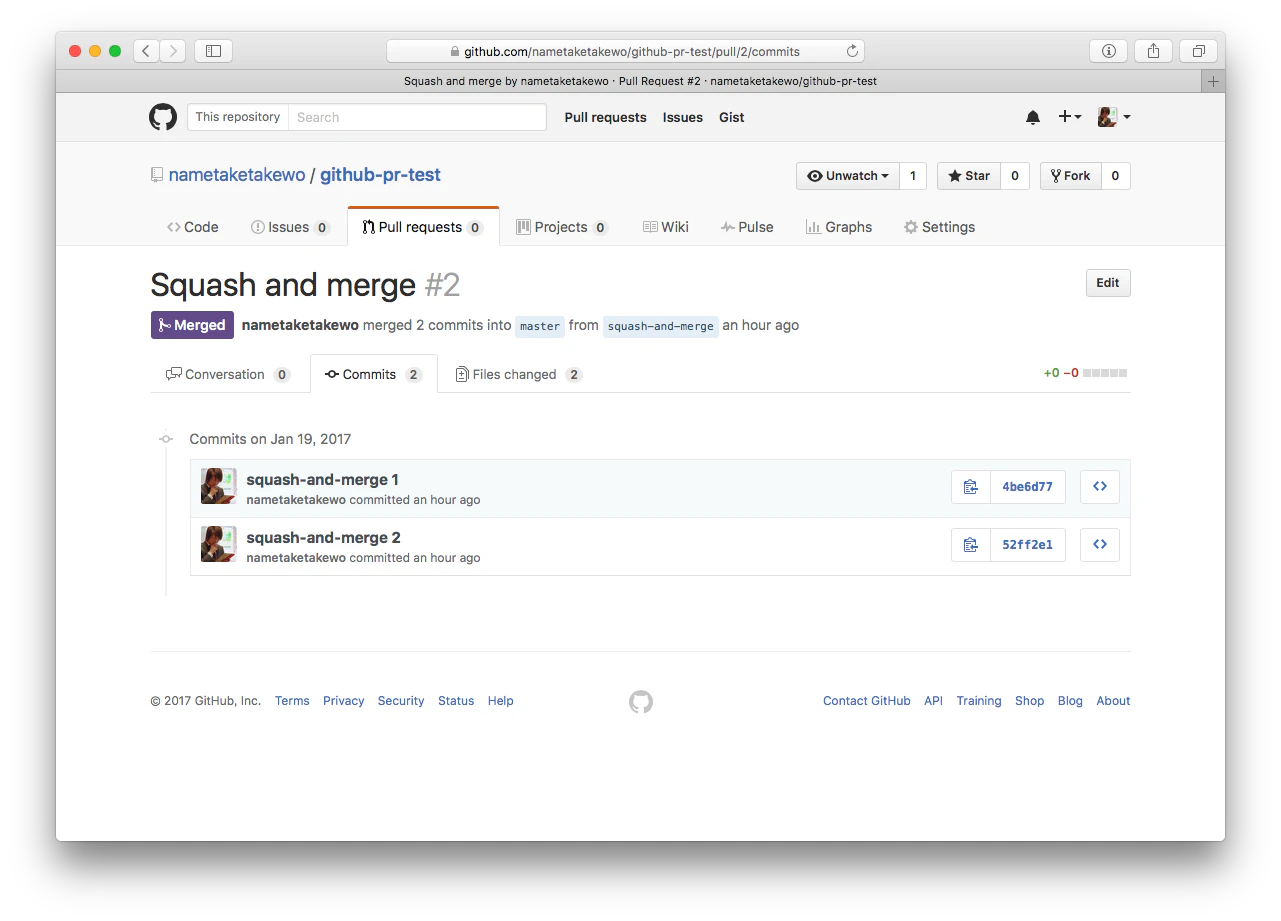Open Gist in top navigation
The image size is (1281, 921).
click(731, 117)
